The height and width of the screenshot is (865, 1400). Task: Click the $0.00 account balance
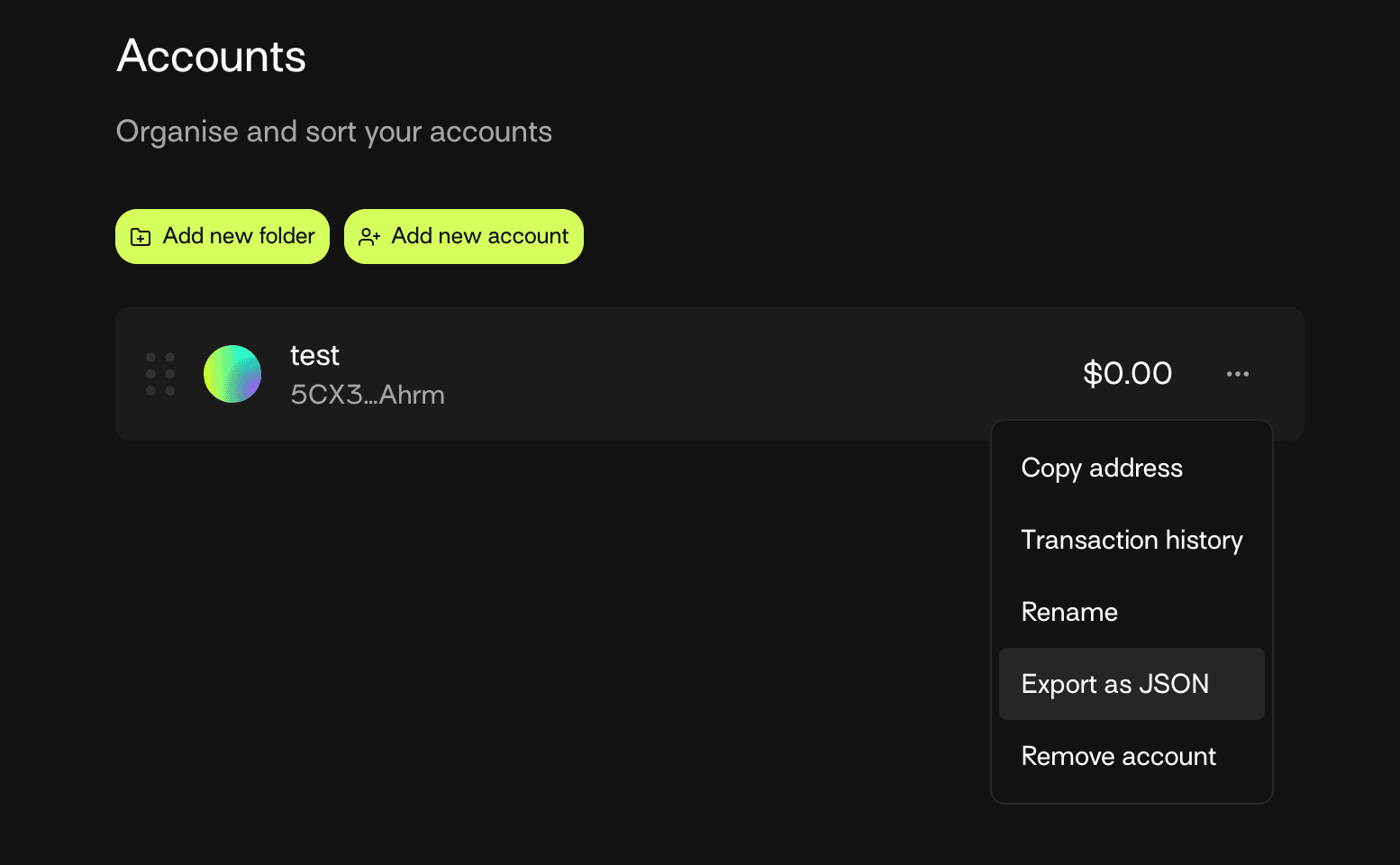point(1127,374)
